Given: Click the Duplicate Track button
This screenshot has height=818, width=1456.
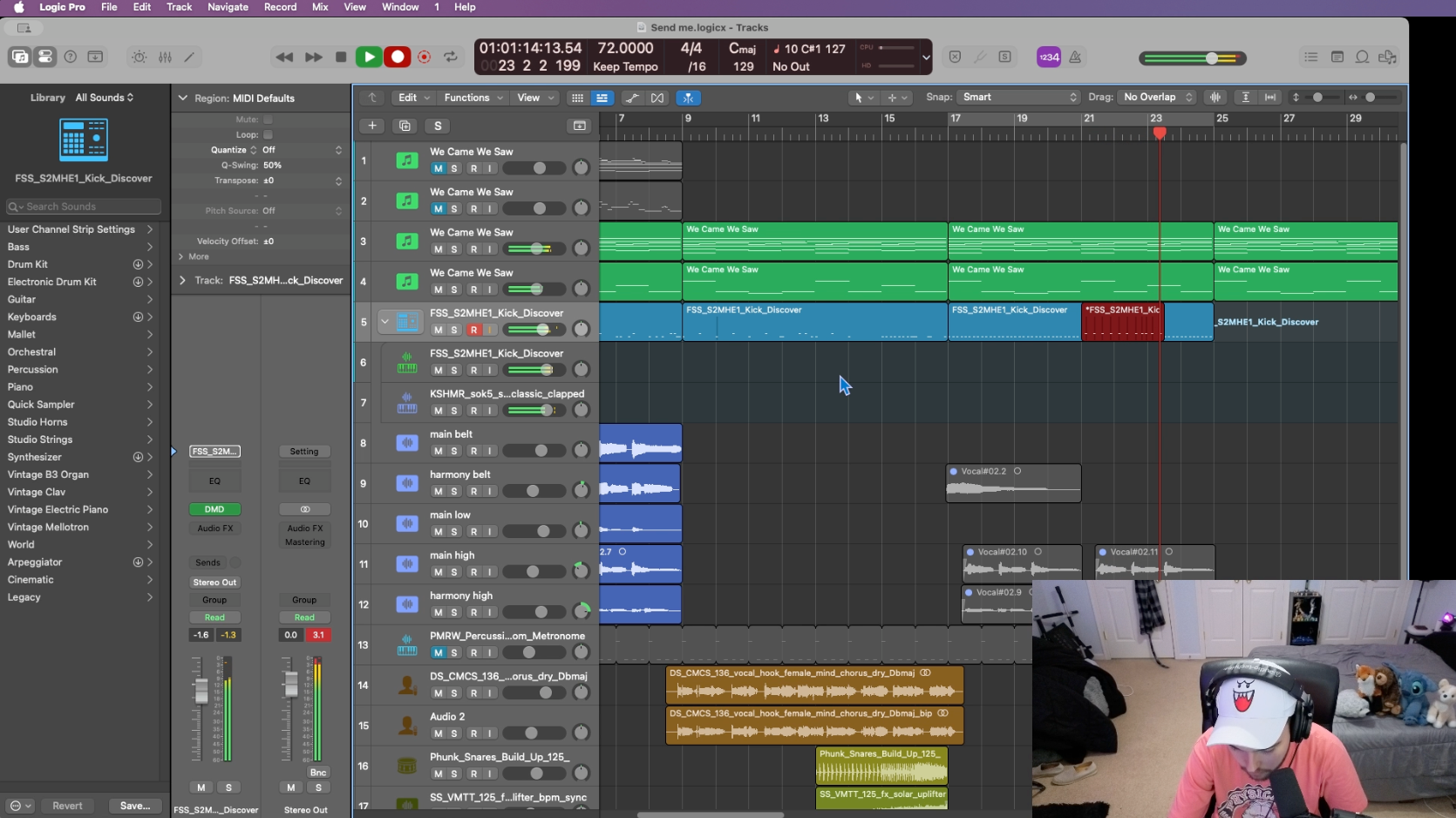Looking at the screenshot, I should (x=405, y=126).
